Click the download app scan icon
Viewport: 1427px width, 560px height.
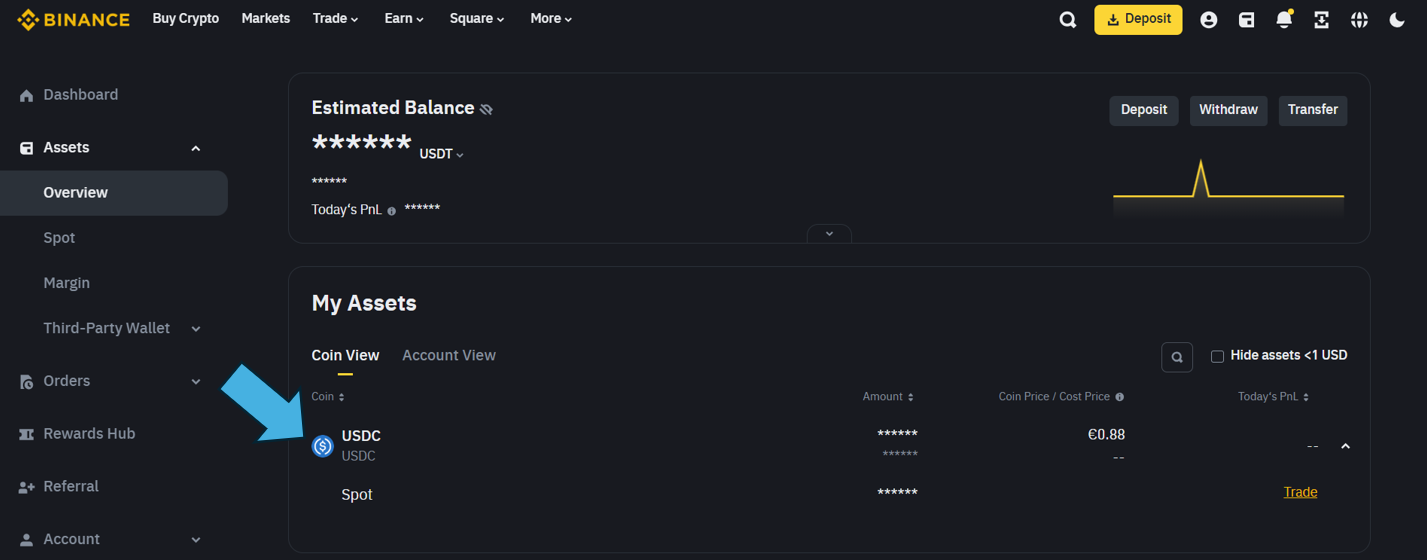(x=1321, y=20)
